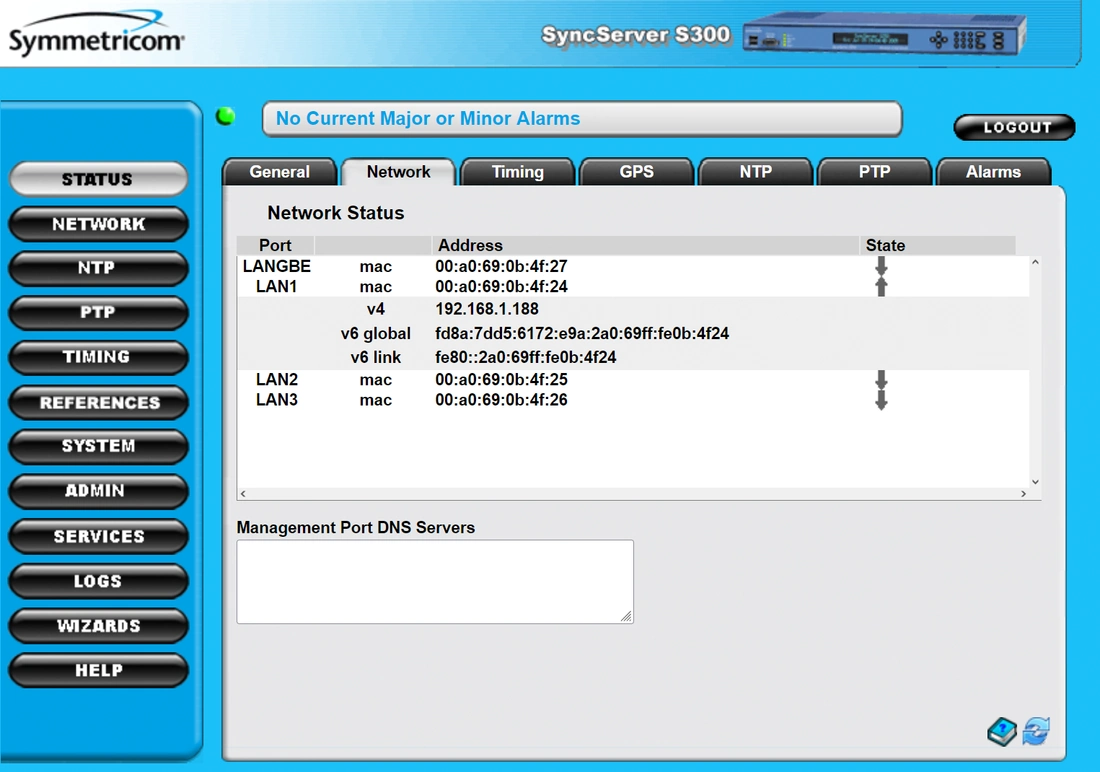Click the LOGOUT button
Image resolution: width=1100 pixels, height=772 pixels.
click(x=1014, y=127)
